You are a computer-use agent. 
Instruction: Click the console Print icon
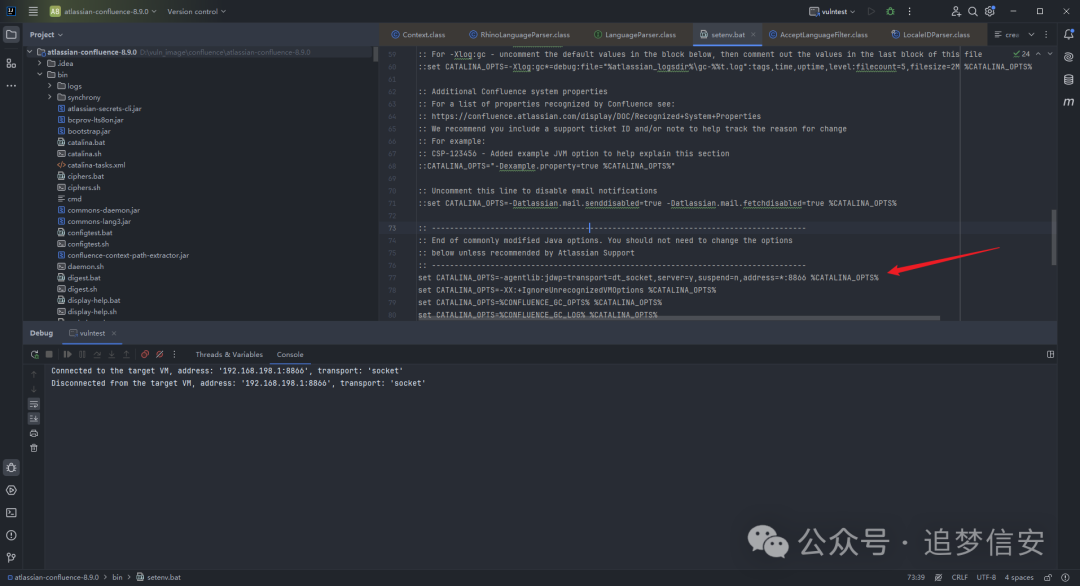coord(34,434)
